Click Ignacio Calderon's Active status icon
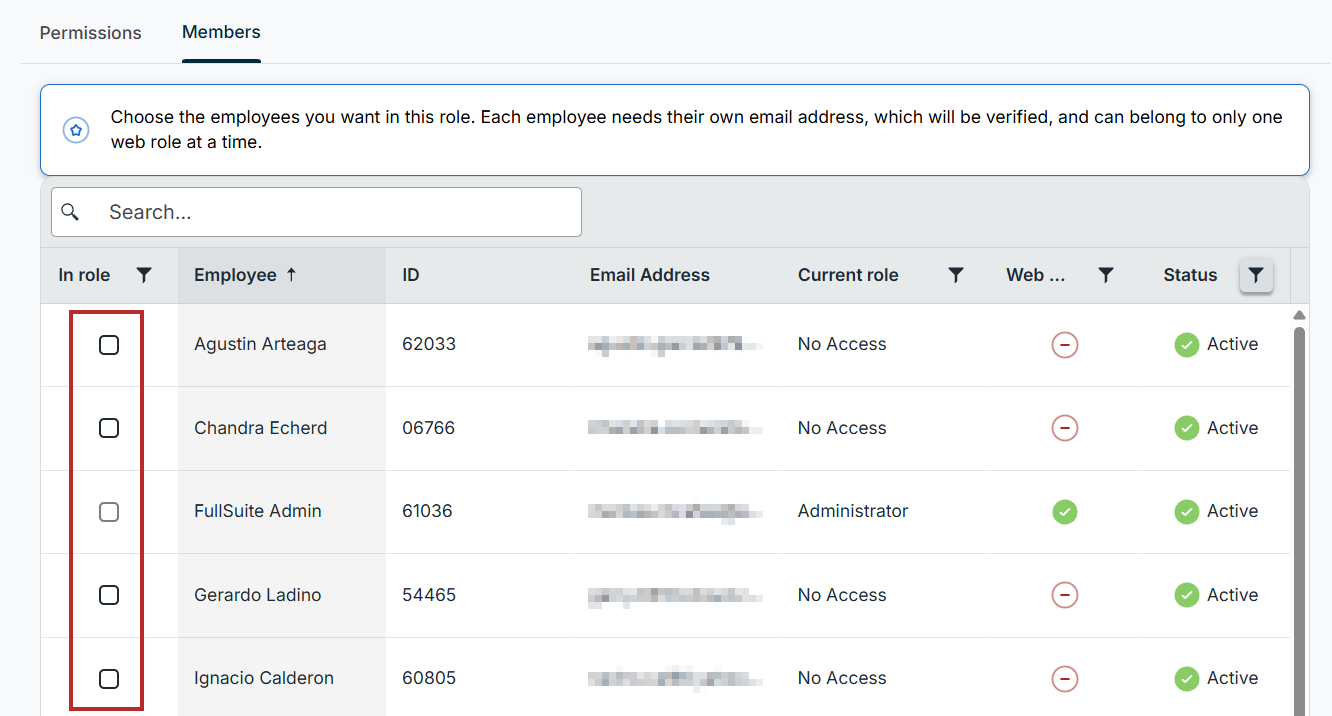 [1187, 679]
